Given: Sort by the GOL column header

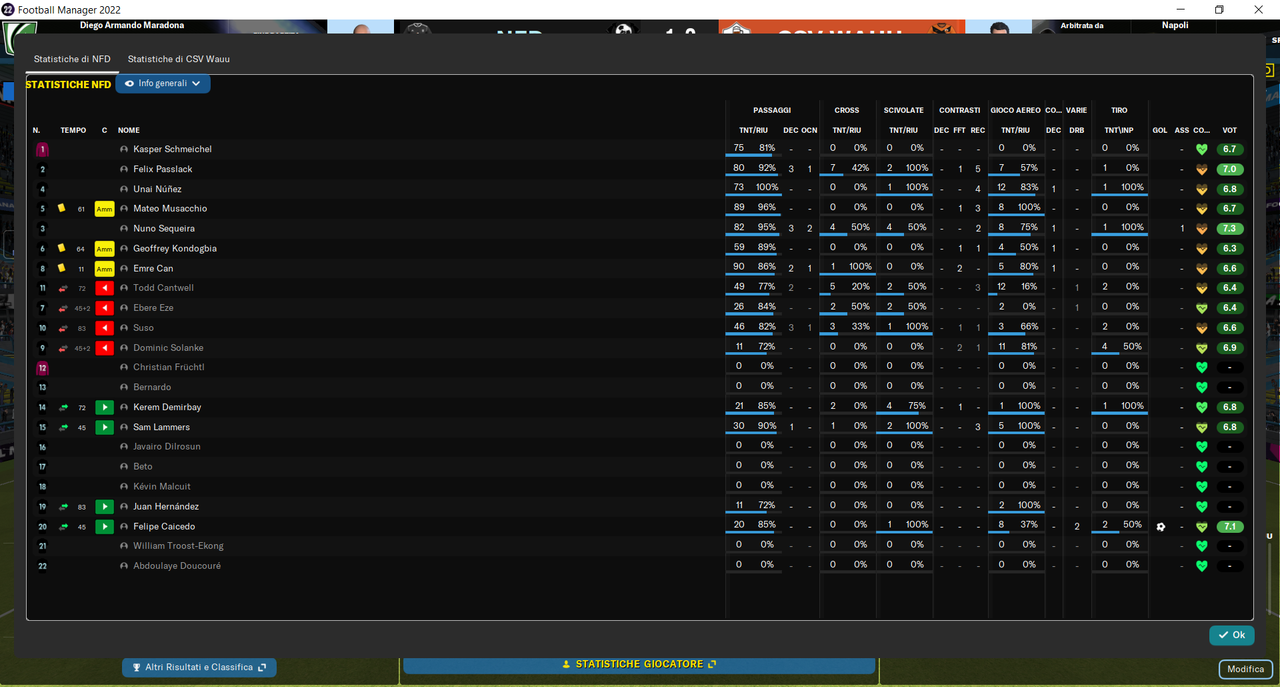Looking at the screenshot, I should (x=1160, y=130).
